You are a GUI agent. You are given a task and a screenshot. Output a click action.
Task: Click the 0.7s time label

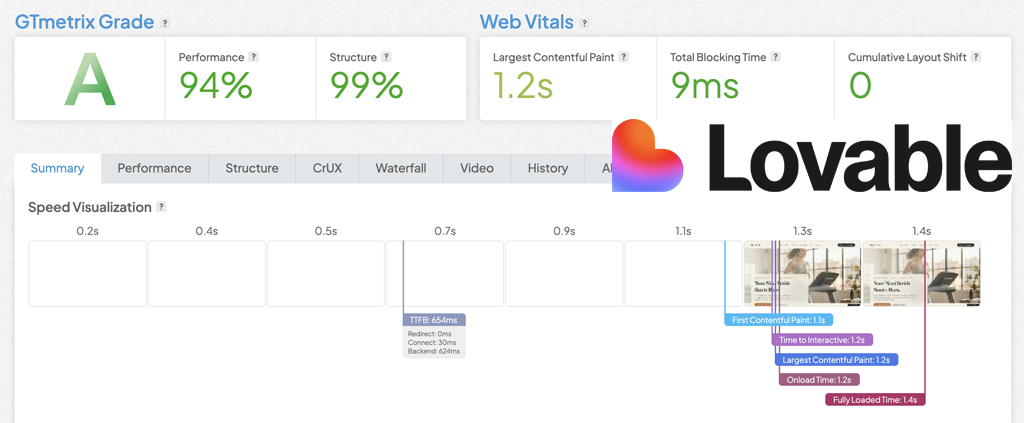(x=445, y=231)
